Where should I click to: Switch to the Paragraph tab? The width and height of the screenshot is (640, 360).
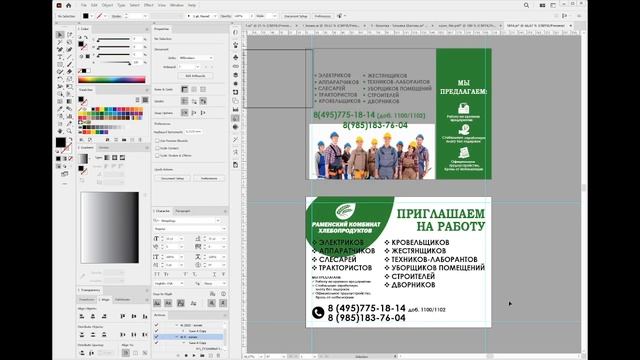pos(182,211)
